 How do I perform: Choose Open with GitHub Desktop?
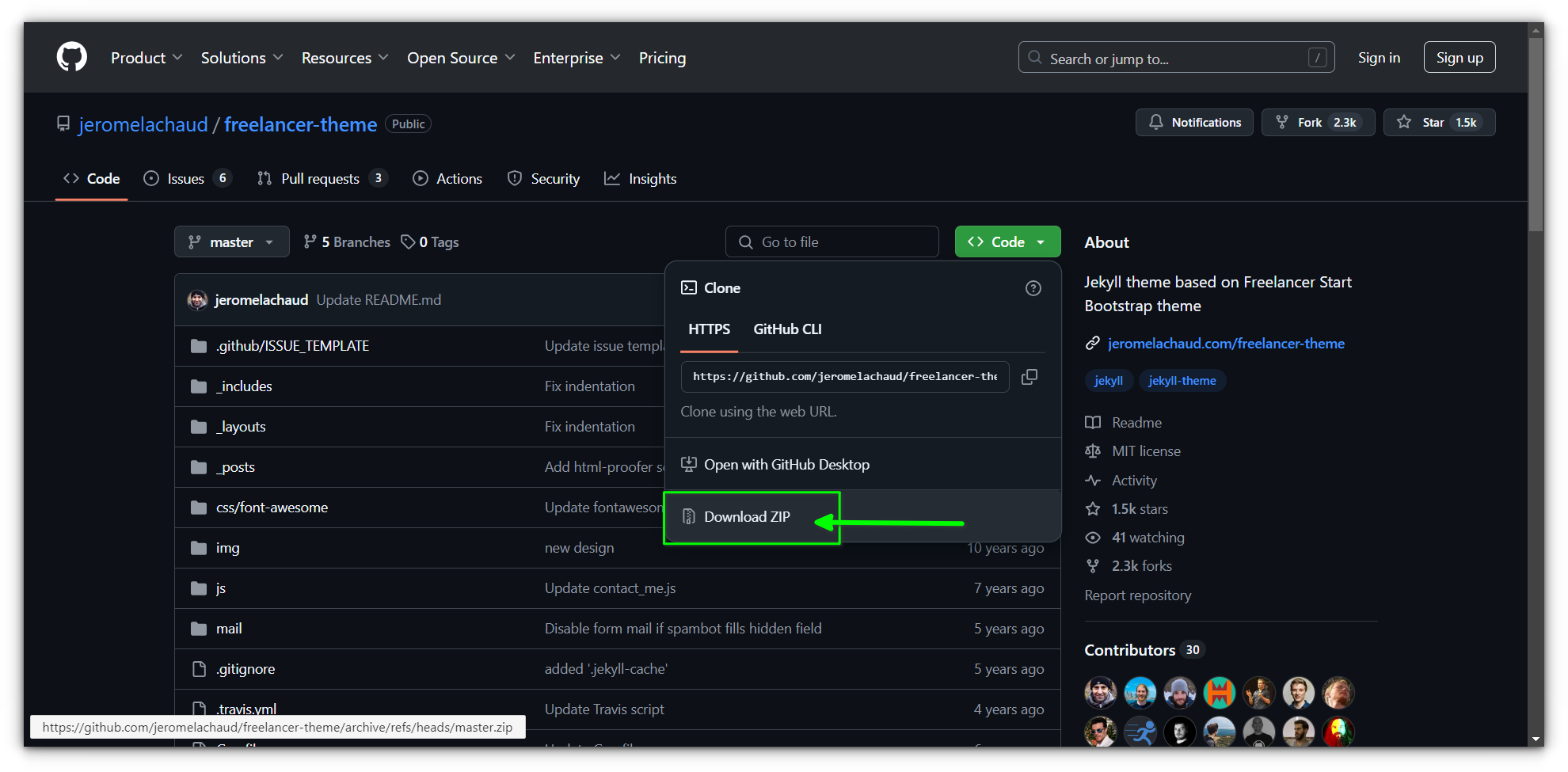tap(786, 465)
